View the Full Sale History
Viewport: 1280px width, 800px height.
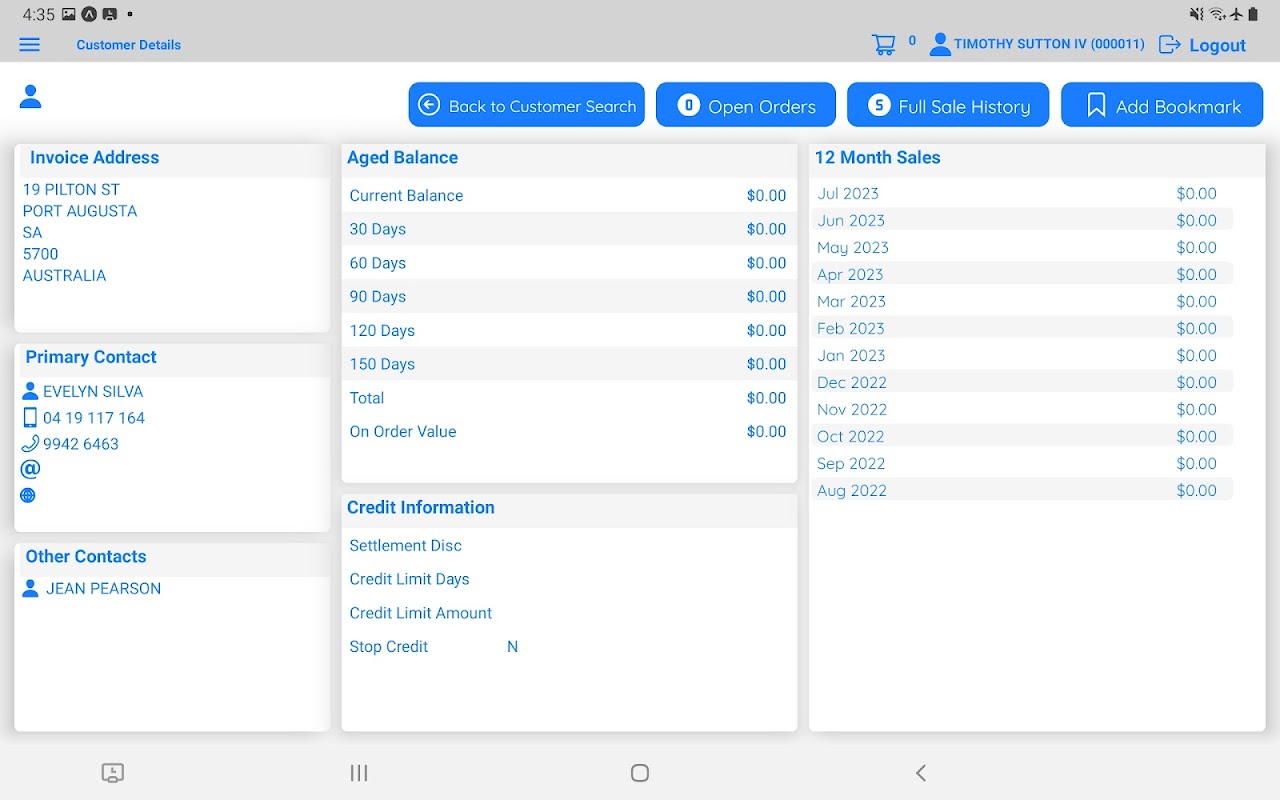coord(948,105)
